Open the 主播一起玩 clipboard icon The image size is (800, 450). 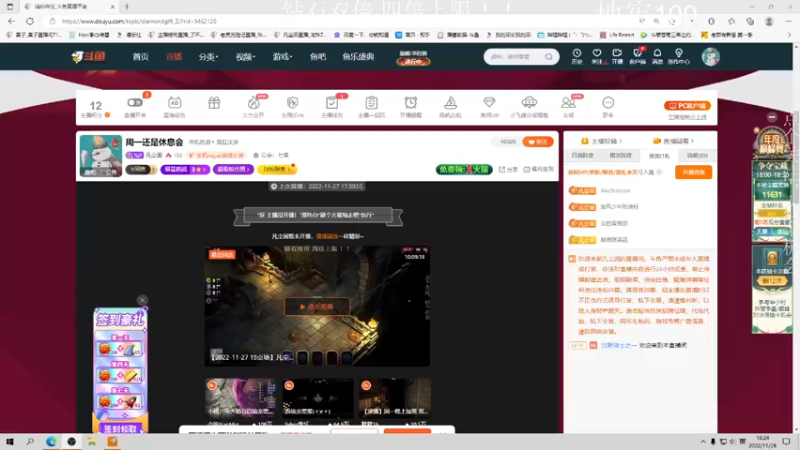[x=371, y=106]
